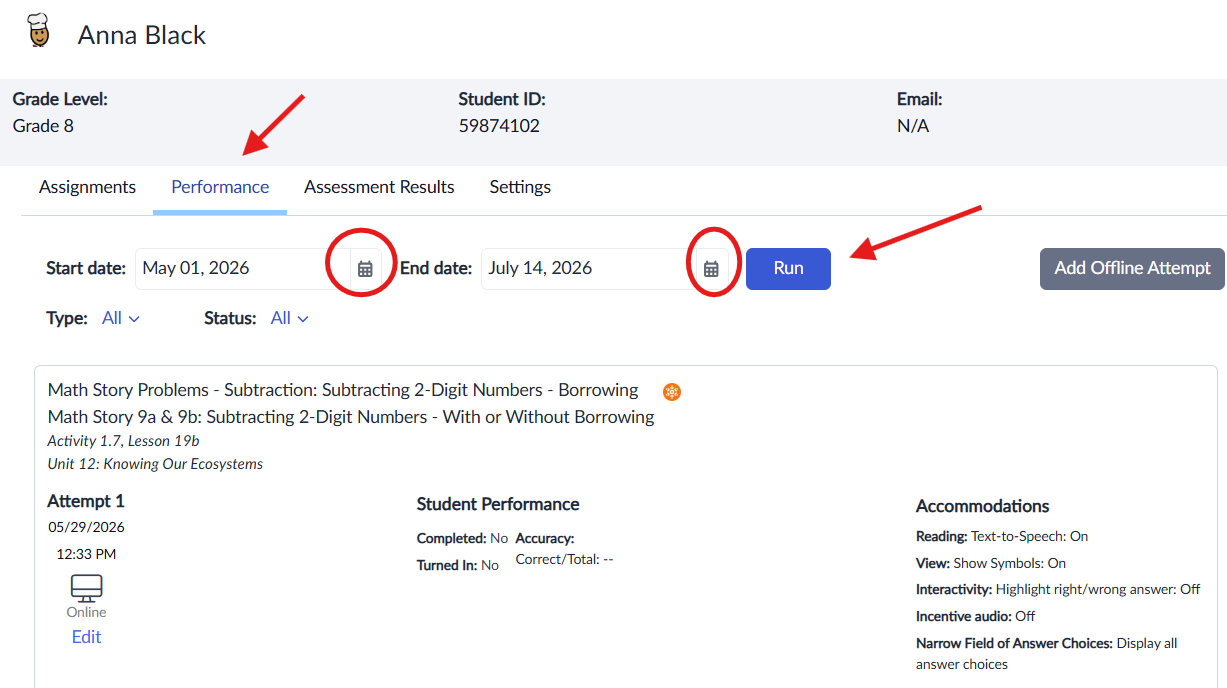Open the Assessment Results tab
Viewport: 1227px width, 688px height.
(x=379, y=187)
